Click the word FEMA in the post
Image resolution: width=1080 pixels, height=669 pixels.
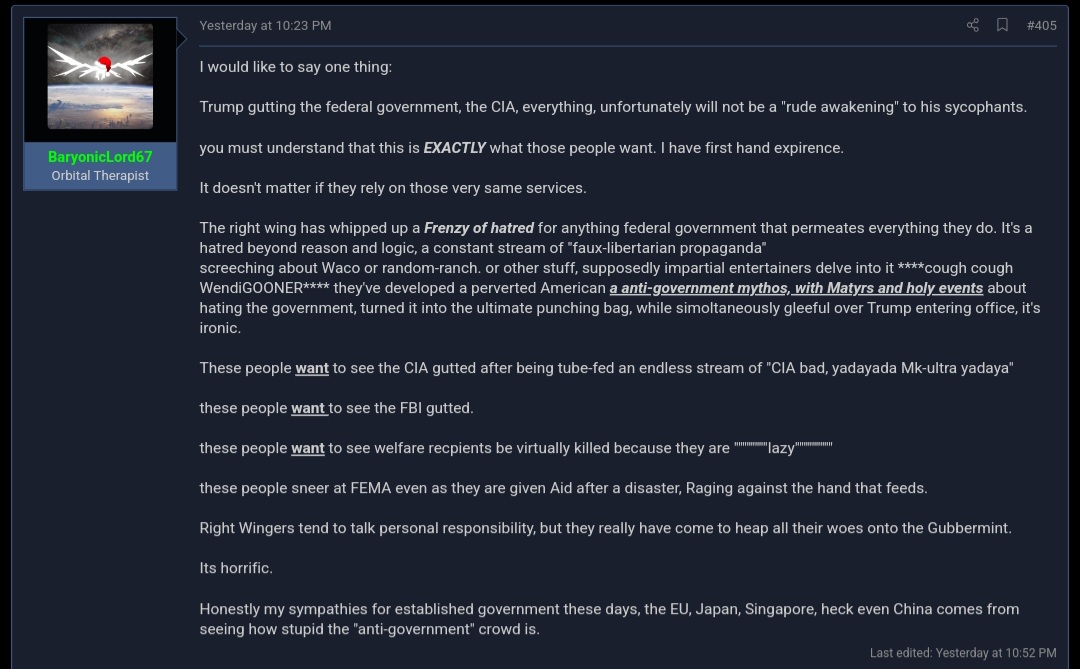pos(371,488)
